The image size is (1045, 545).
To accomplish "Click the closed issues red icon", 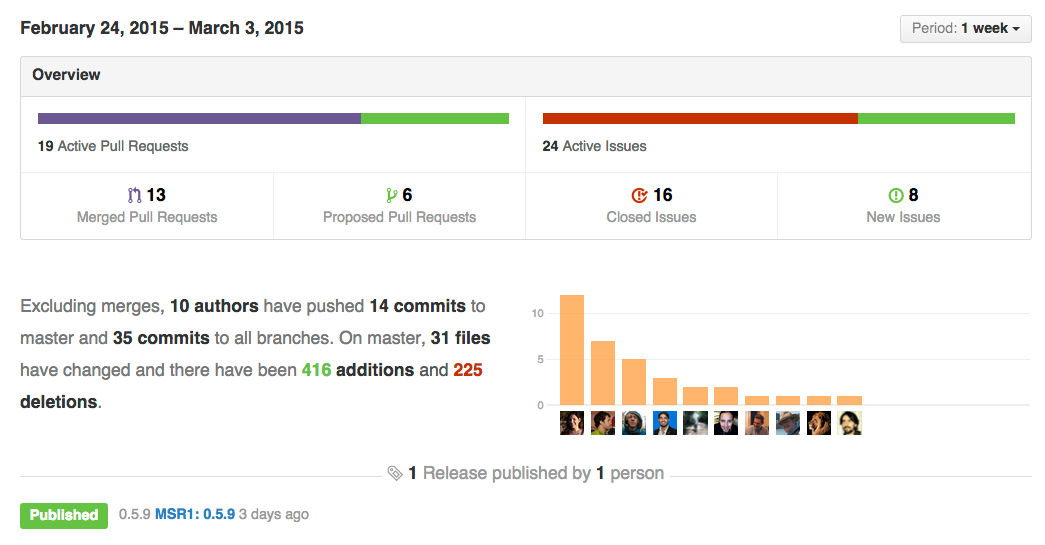I will [639, 195].
